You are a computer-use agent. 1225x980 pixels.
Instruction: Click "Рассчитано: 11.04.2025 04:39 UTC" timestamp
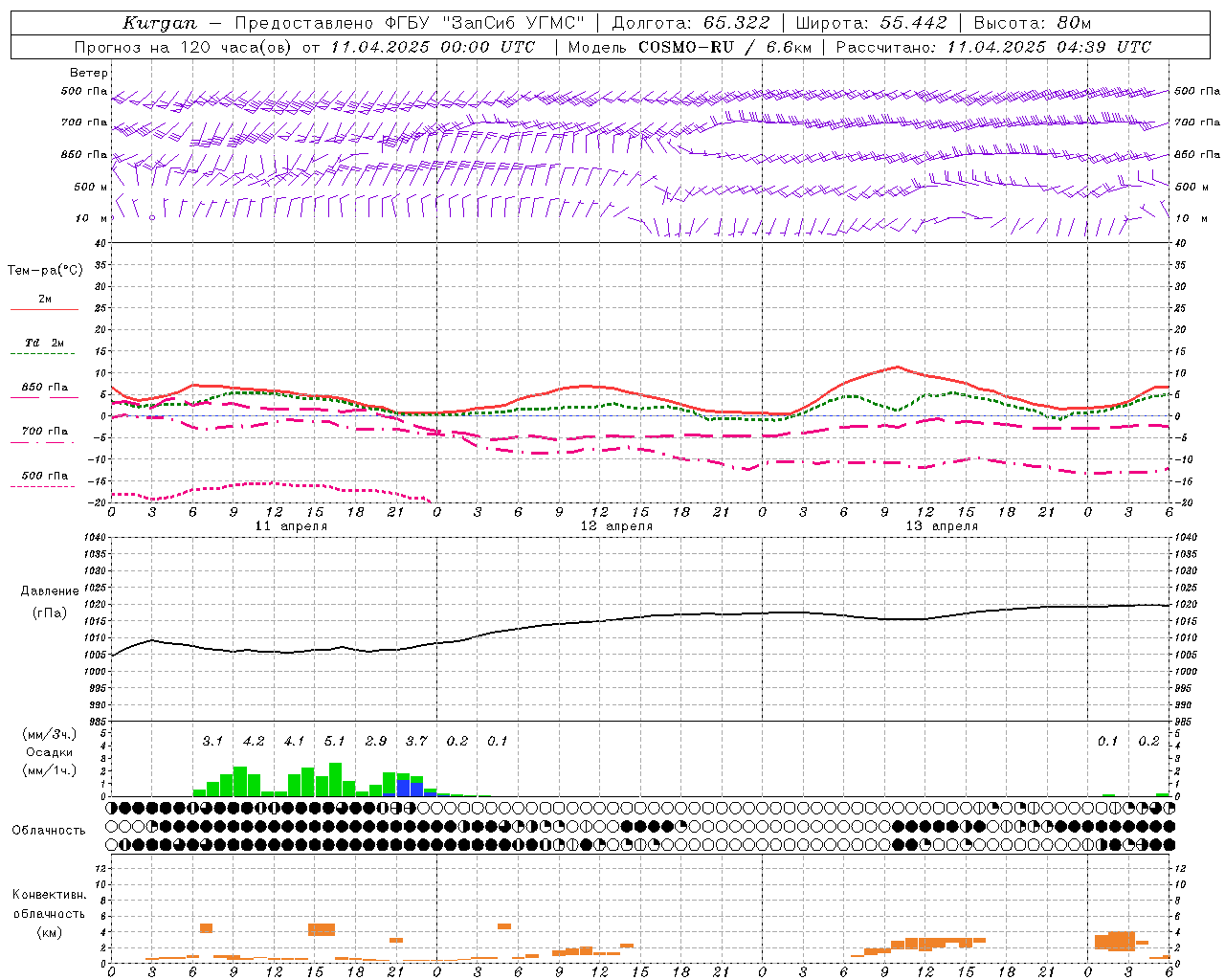(x=993, y=47)
